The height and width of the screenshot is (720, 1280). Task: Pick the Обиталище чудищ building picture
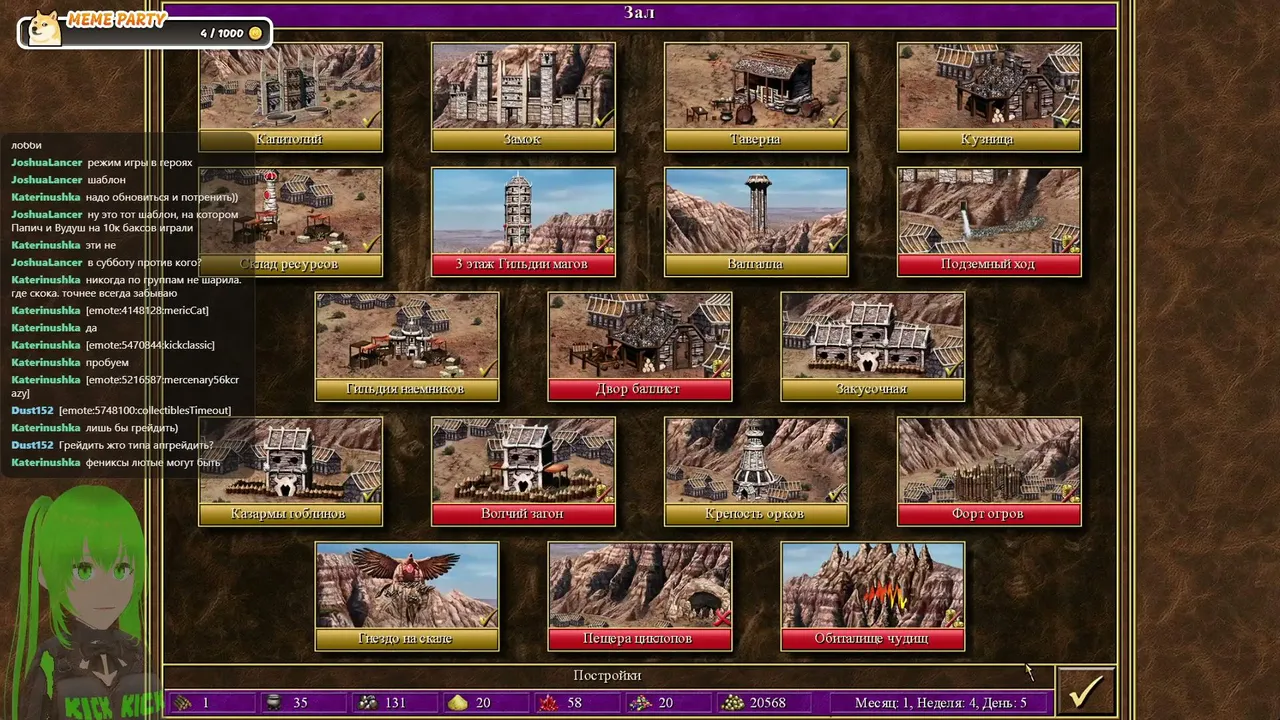point(873,586)
